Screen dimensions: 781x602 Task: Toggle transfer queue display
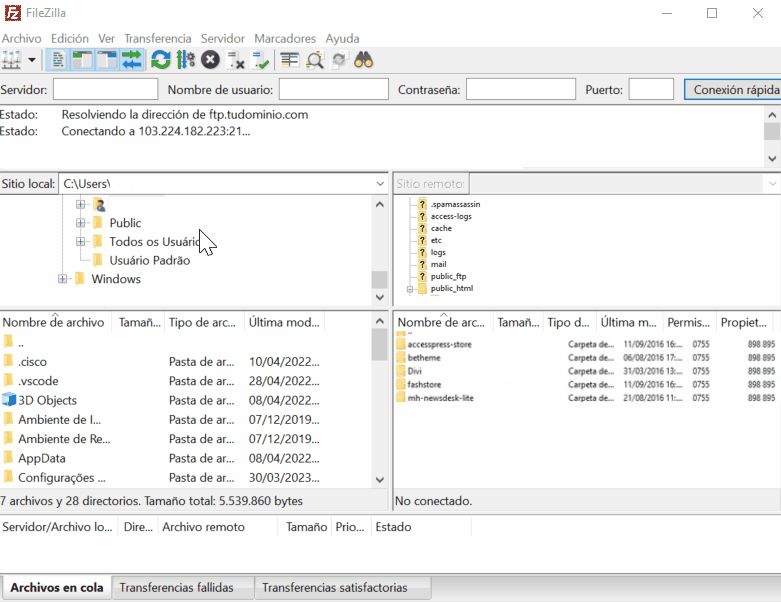[x=131, y=60]
